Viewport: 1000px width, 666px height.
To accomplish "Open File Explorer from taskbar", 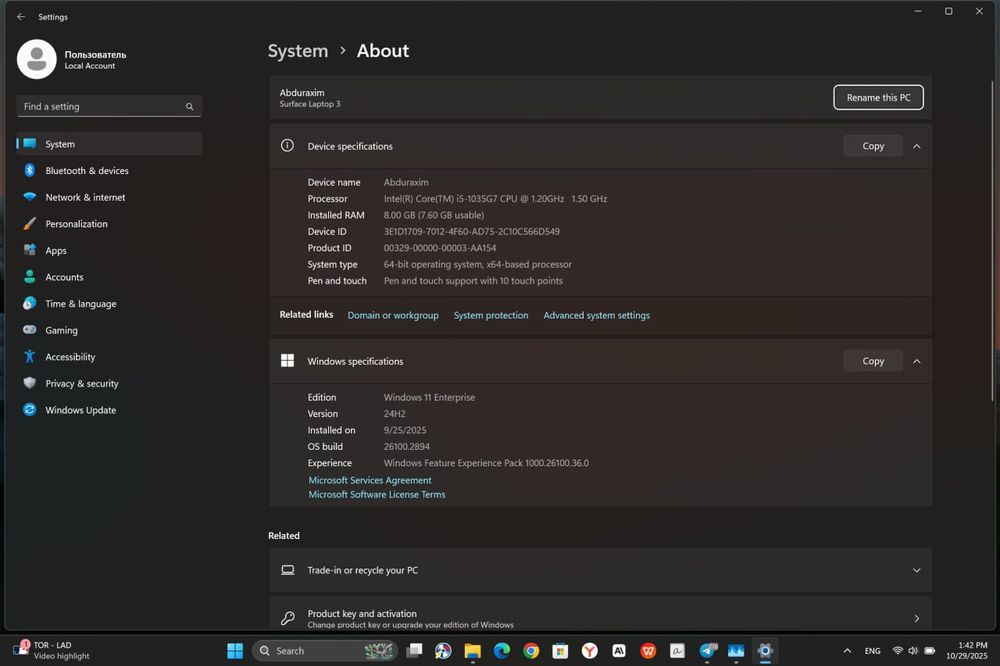I will [473, 651].
